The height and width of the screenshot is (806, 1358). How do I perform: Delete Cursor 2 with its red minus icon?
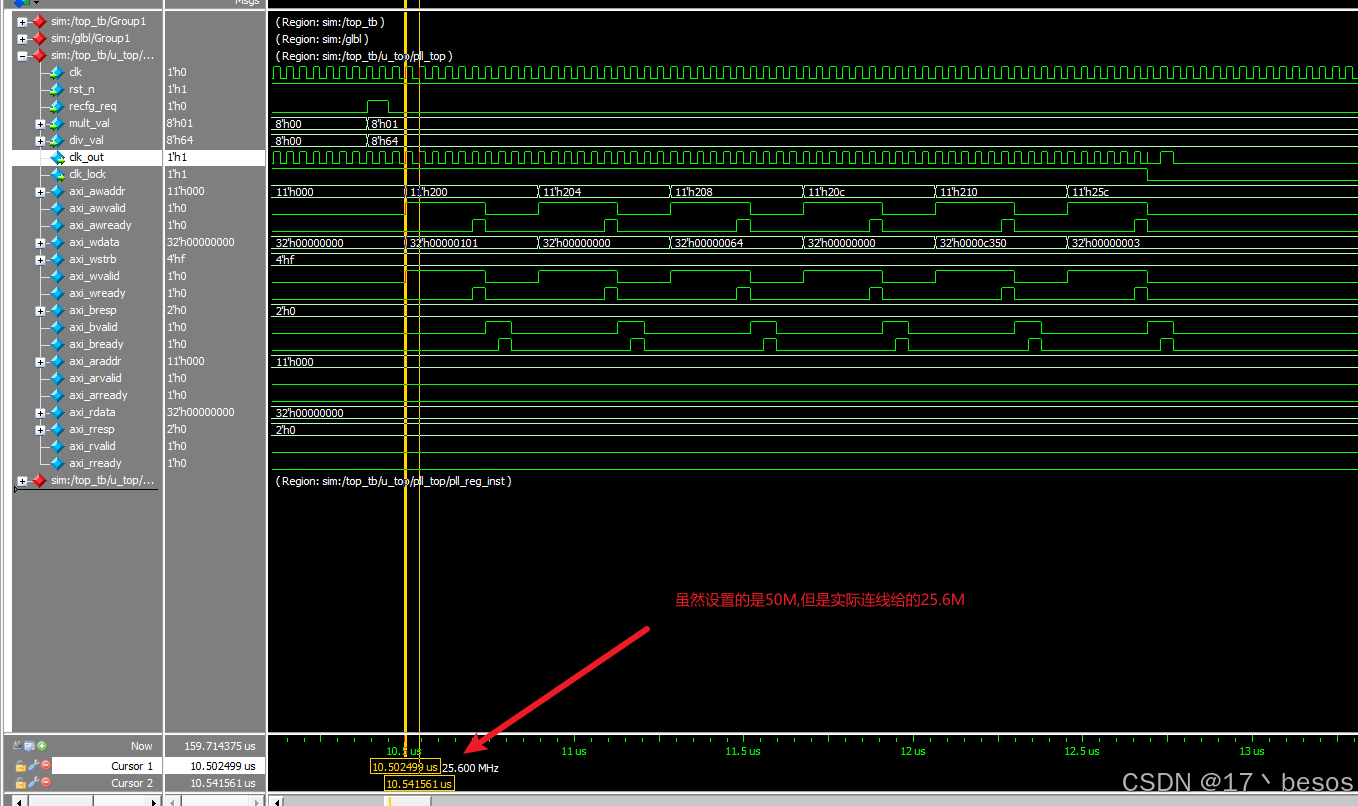pyautogui.click(x=45, y=783)
